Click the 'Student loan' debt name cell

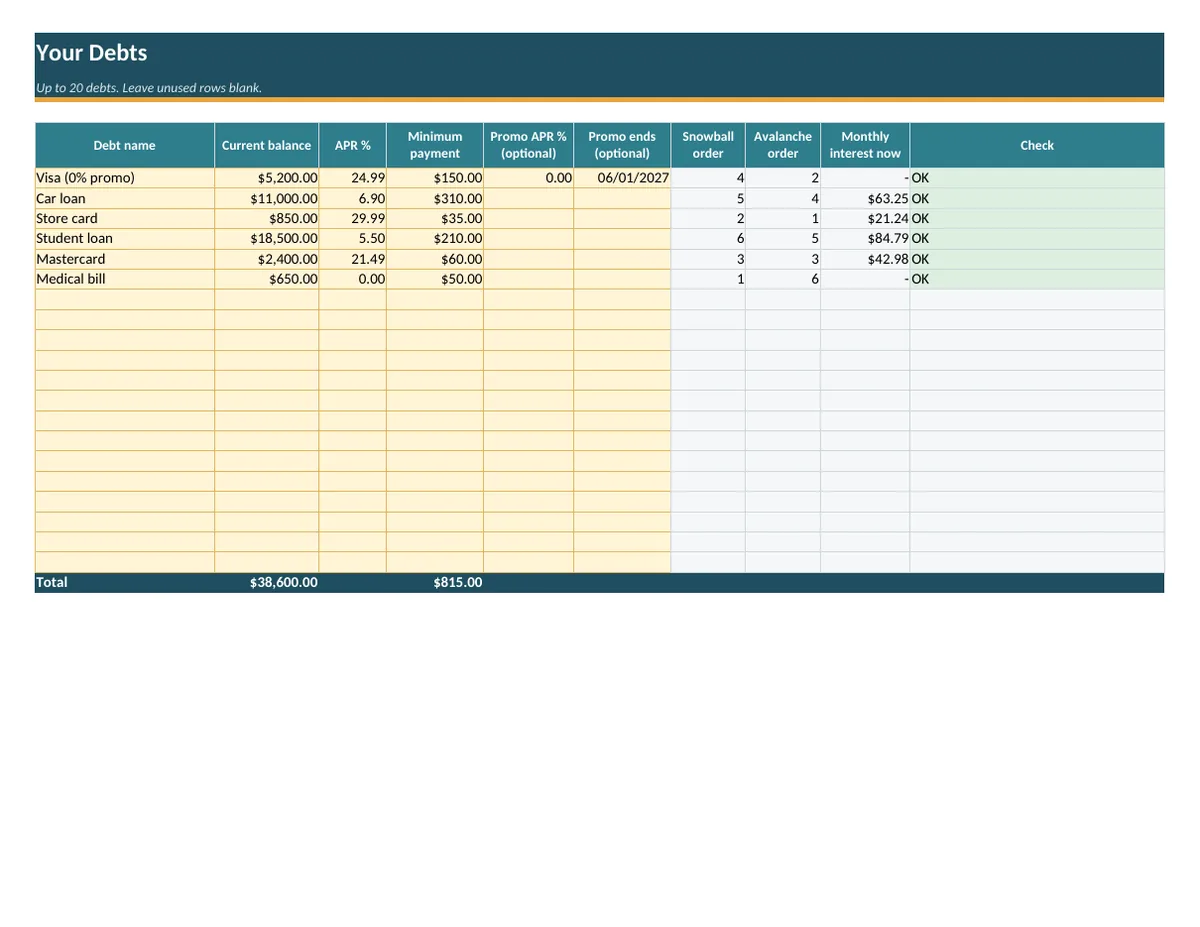click(x=125, y=238)
